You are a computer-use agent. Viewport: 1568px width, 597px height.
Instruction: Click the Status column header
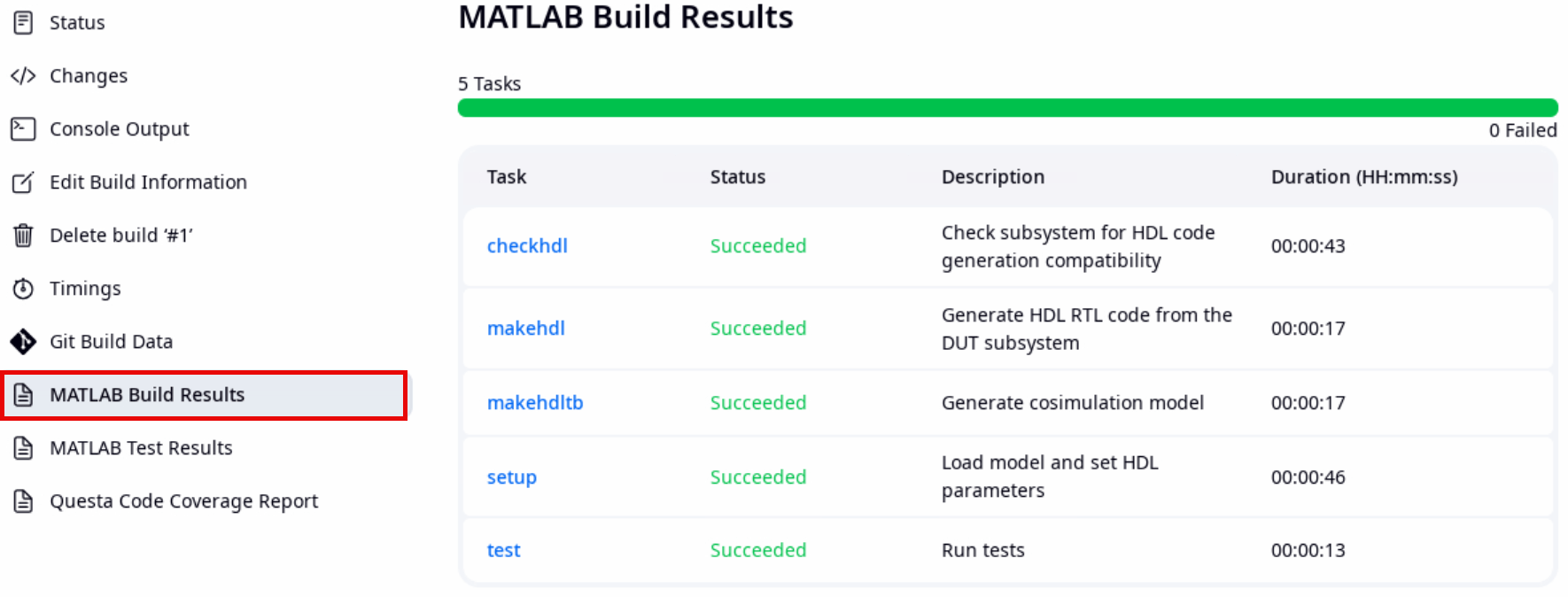point(737,176)
